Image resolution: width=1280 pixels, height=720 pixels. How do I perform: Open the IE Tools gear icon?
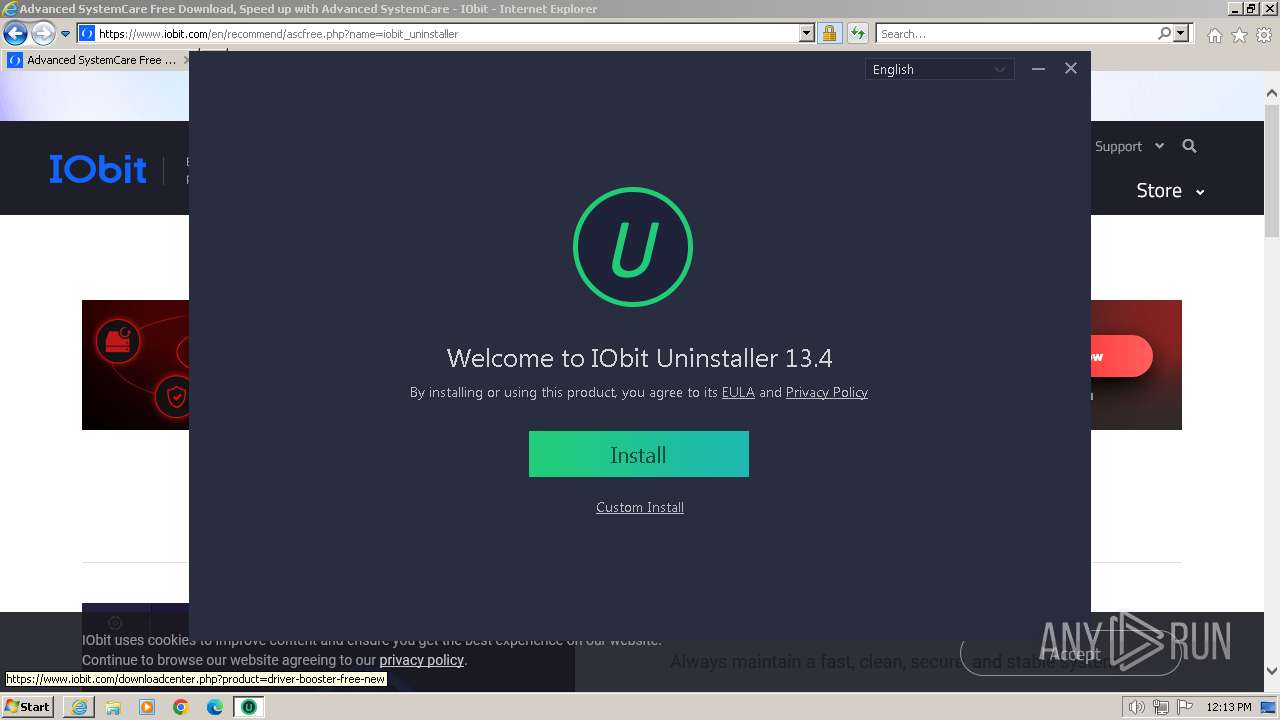1264,35
